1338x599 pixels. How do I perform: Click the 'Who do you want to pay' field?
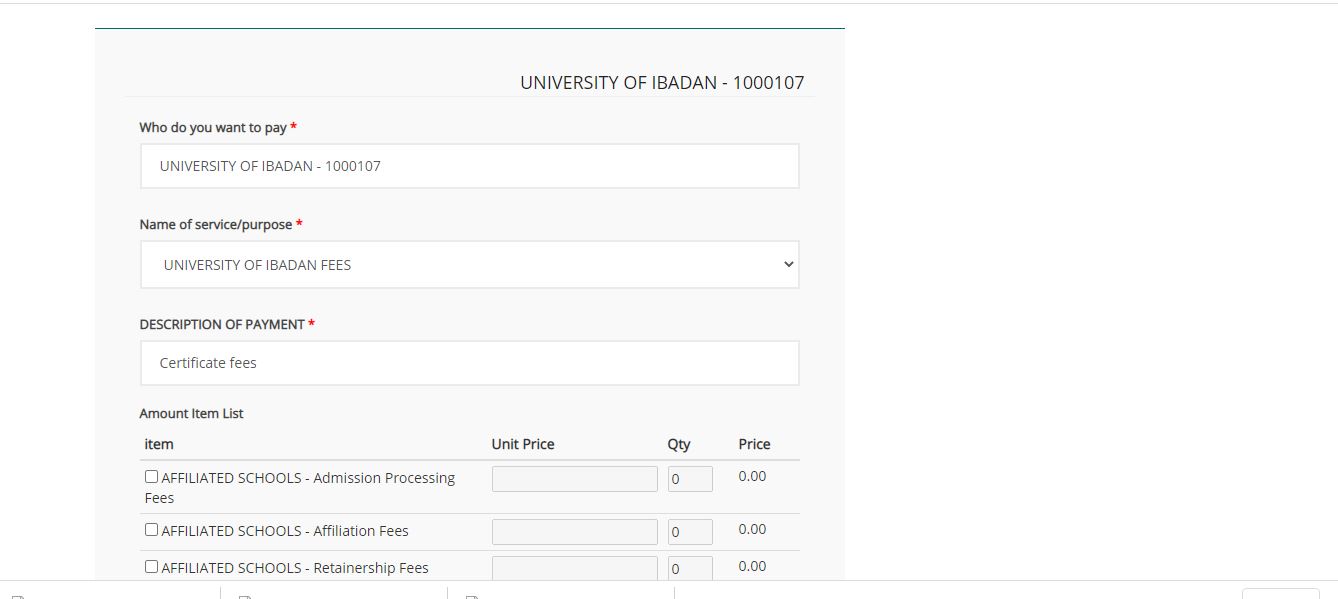(469, 166)
